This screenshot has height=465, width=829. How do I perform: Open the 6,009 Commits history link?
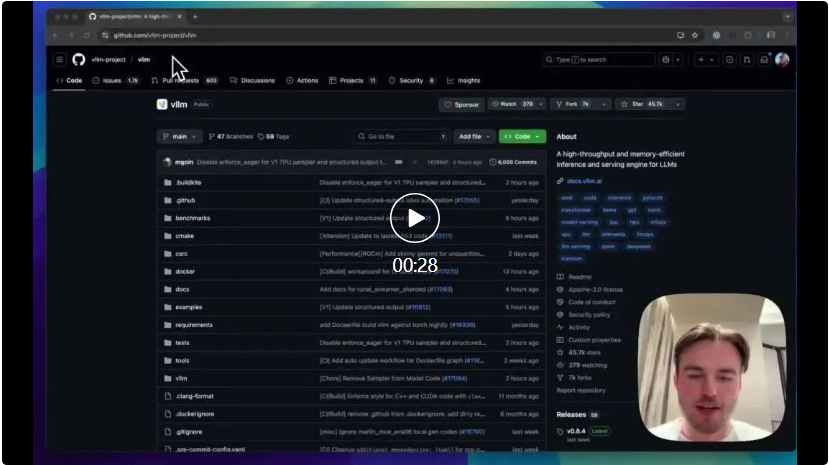click(513, 162)
